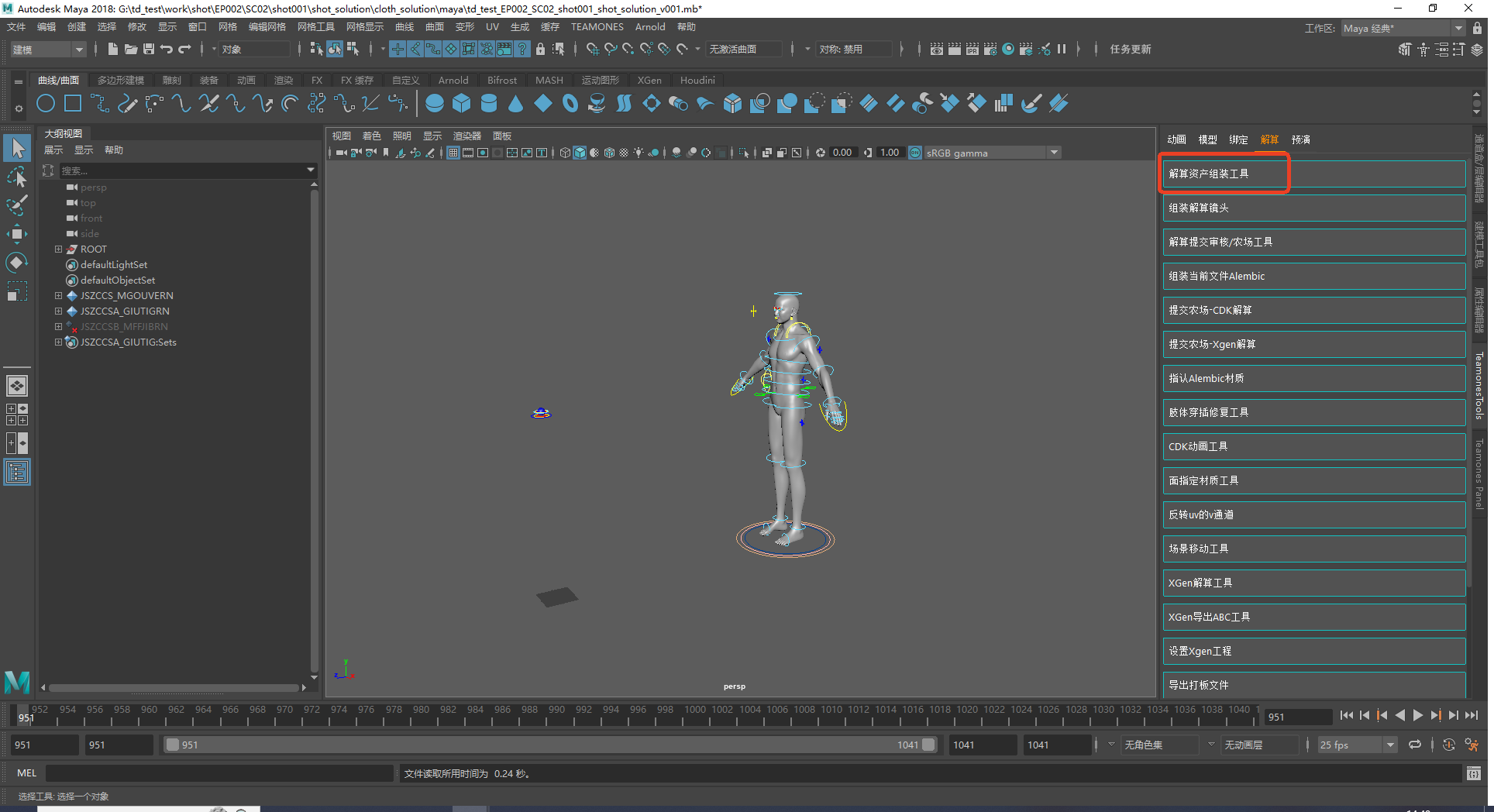This screenshot has width=1494, height=812.
Task: Open the TEAMONES menu
Action: [x=597, y=27]
